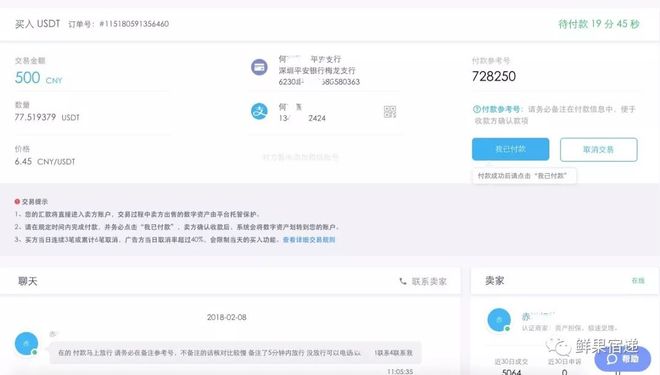The height and width of the screenshot is (375, 660).
Task: Click the seller 在线 status label
Action: pyautogui.click(x=638, y=281)
